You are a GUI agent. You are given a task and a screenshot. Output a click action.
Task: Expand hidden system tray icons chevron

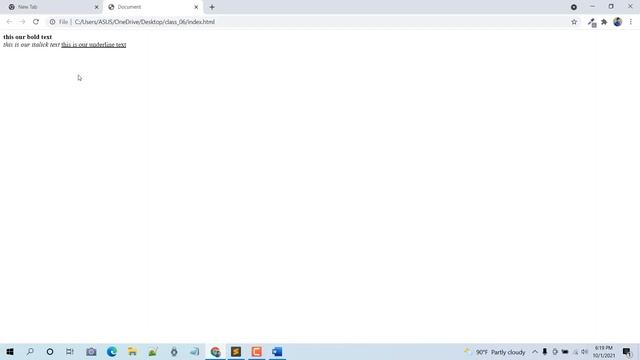[x=535, y=352]
